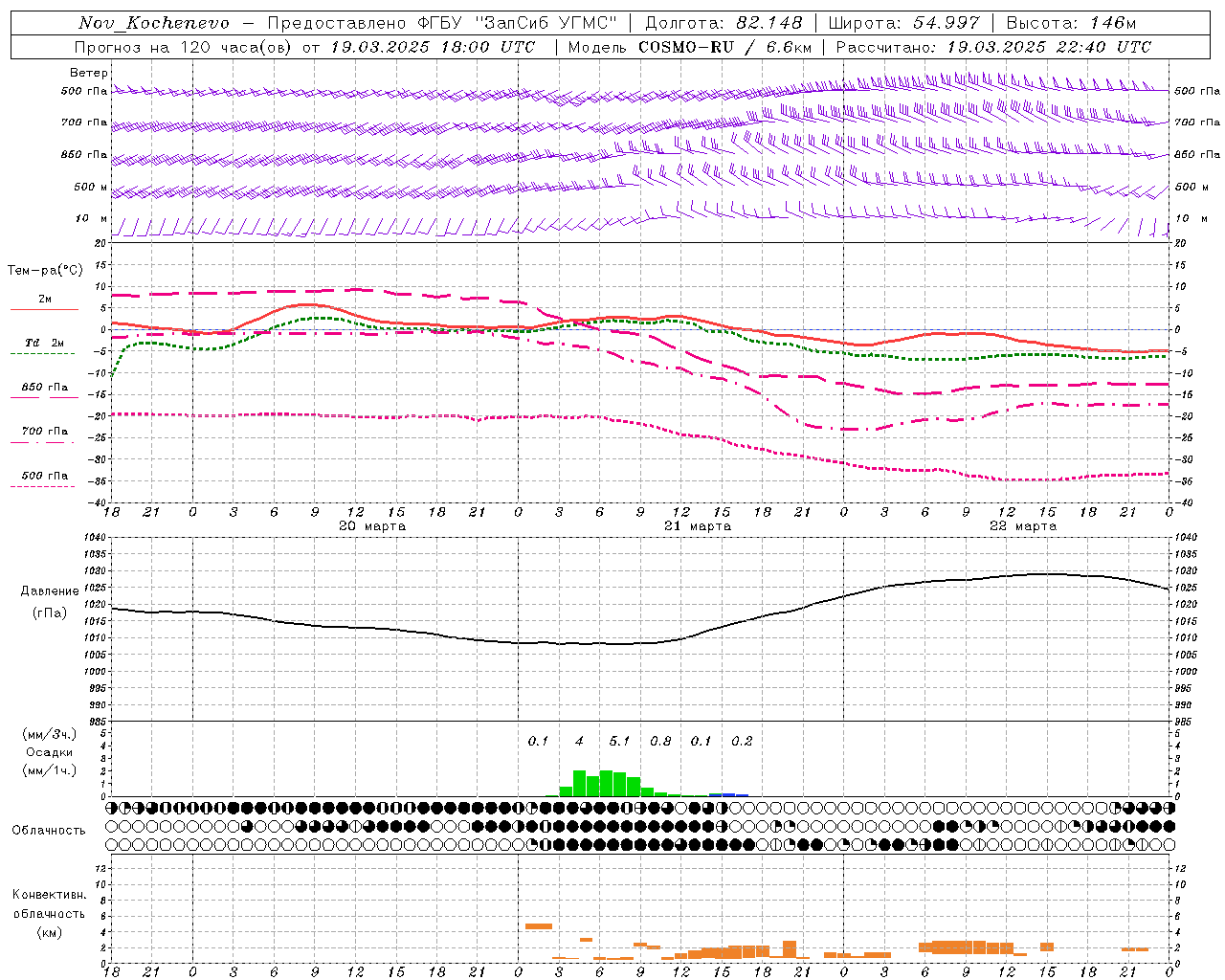Viewport: 1225px width, 980px height.
Task: Click the 'Облачность' cloudiness label
Action: (49, 831)
